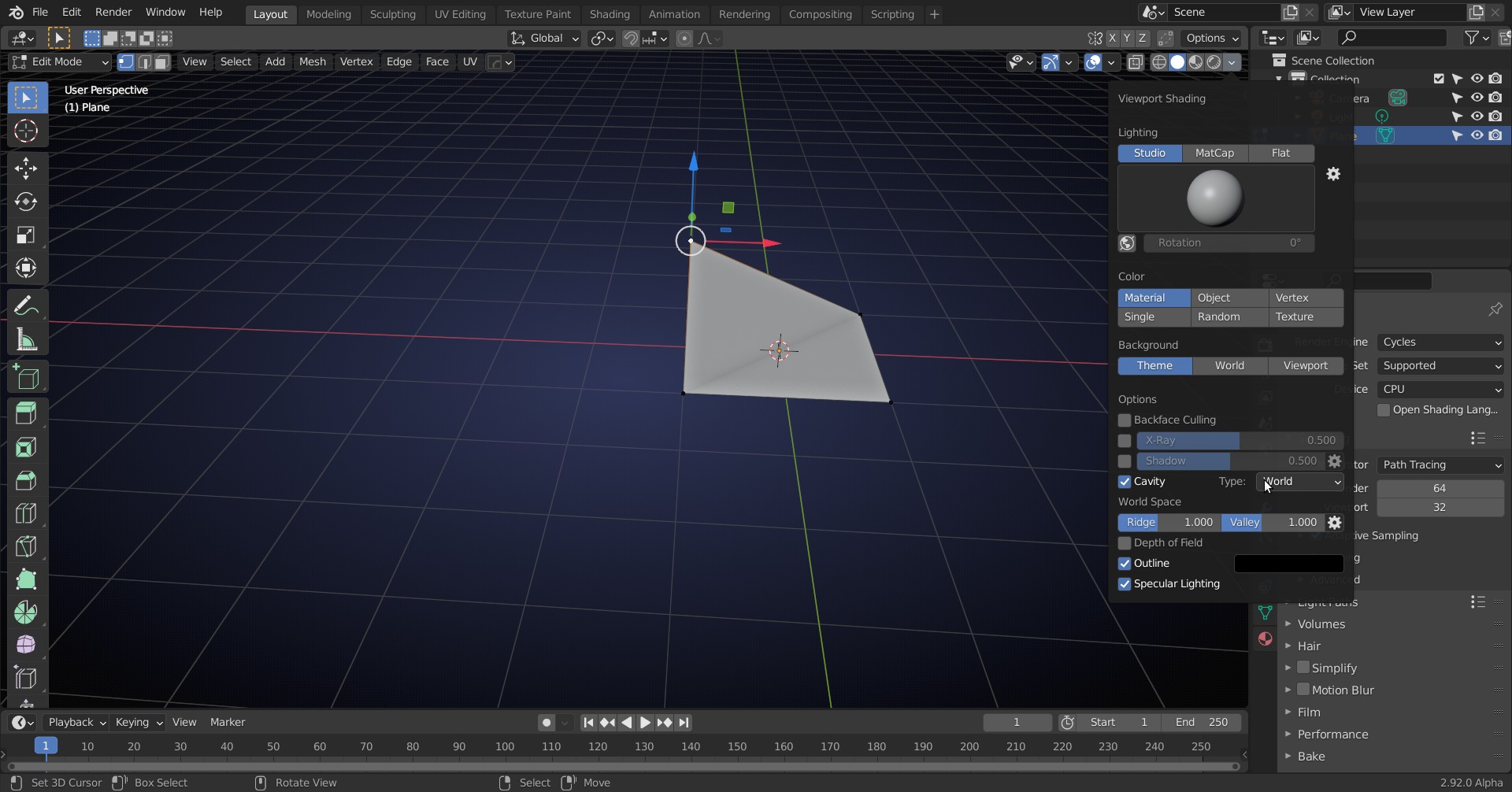The image size is (1512, 792).
Task: Activate the Transform tool
Action: click(26, 268)
